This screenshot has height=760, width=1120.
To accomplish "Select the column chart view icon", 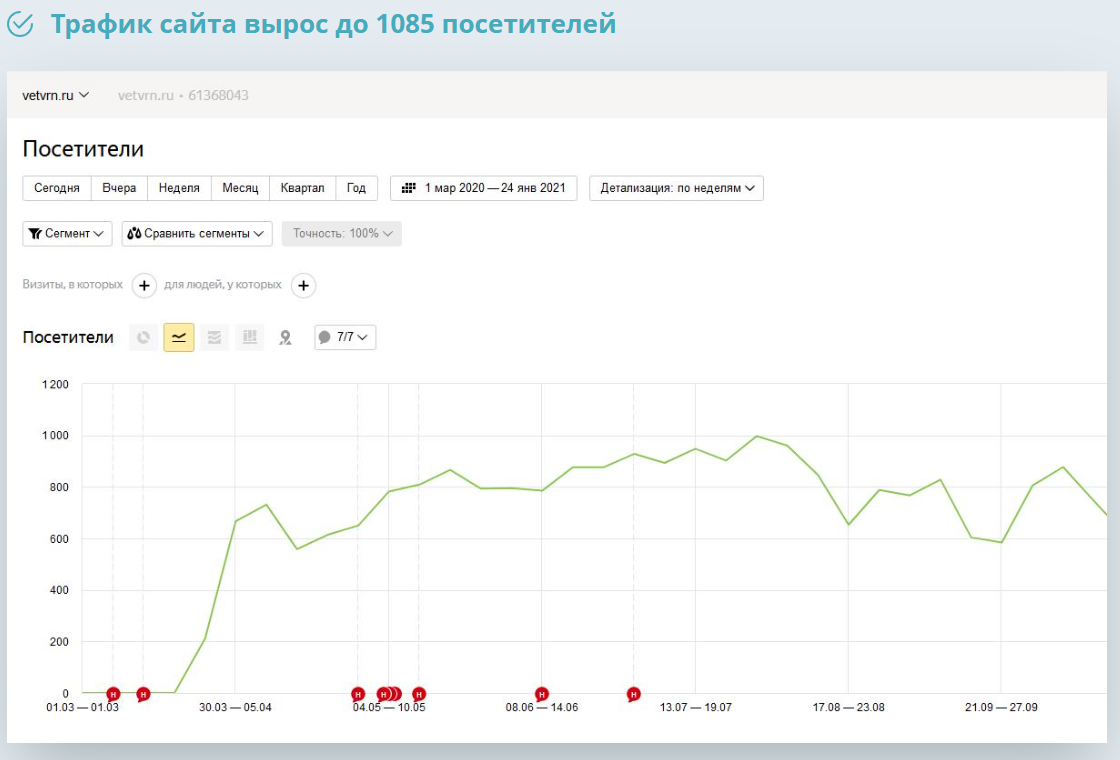I will [x=249, y=337].
